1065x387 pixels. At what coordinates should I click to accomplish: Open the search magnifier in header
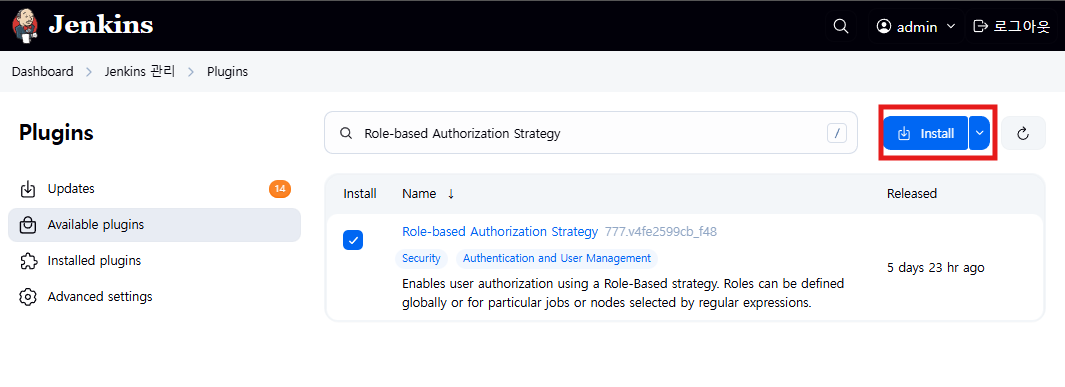tap(840, 26)
